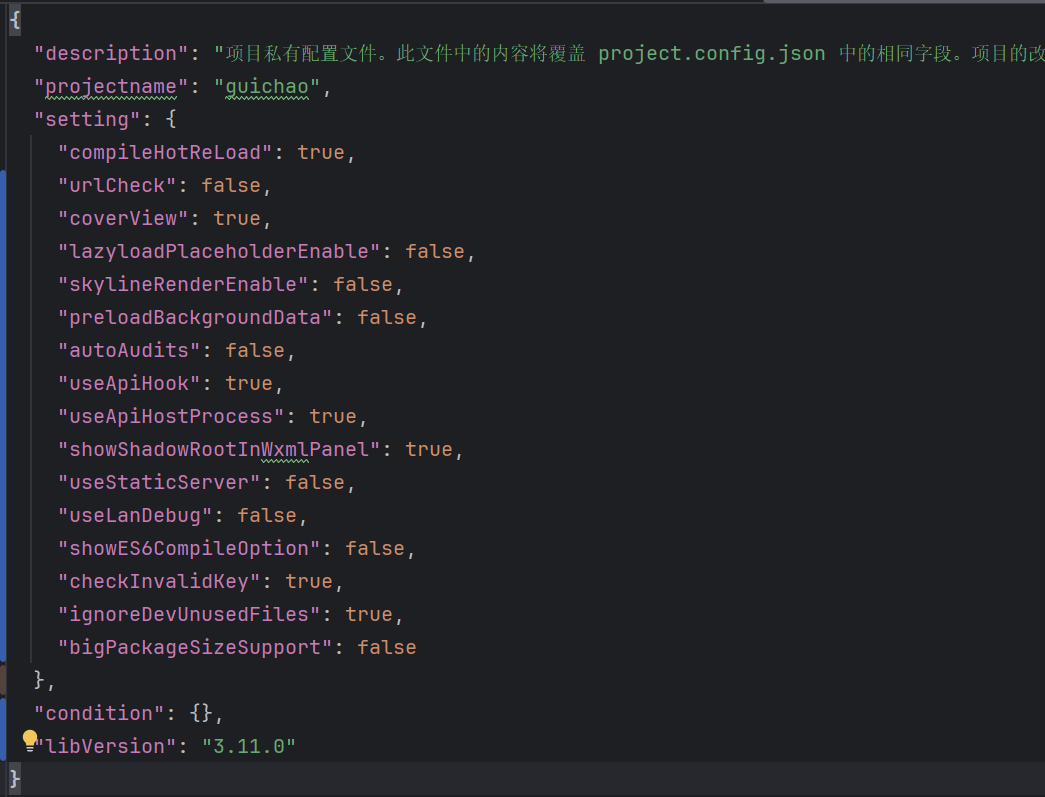Click the "useApiHook" key
Screen dimensions: 1045x797
[129, 383]
